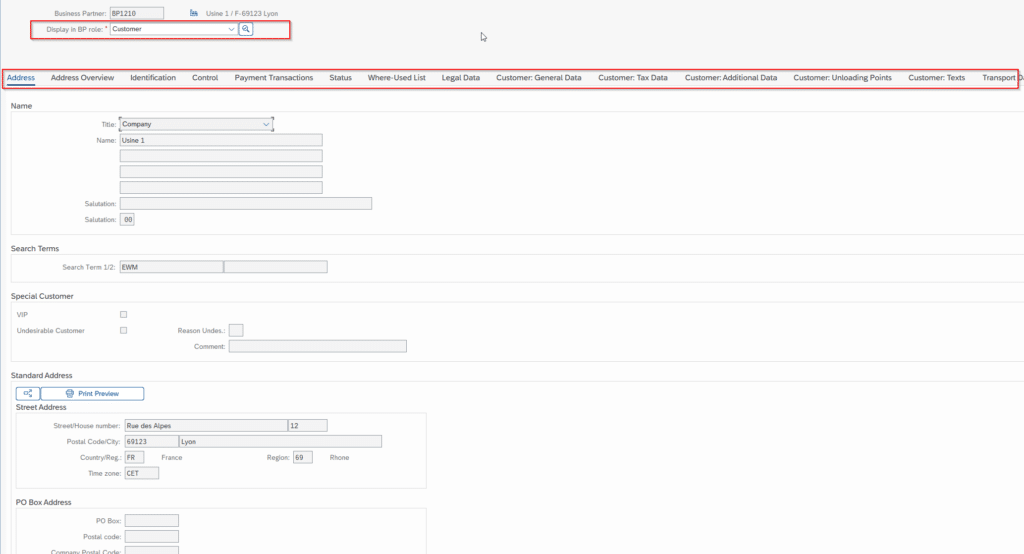Click the Street field Rue des Alpes
1024x554 pixels.
coord(206,425)
